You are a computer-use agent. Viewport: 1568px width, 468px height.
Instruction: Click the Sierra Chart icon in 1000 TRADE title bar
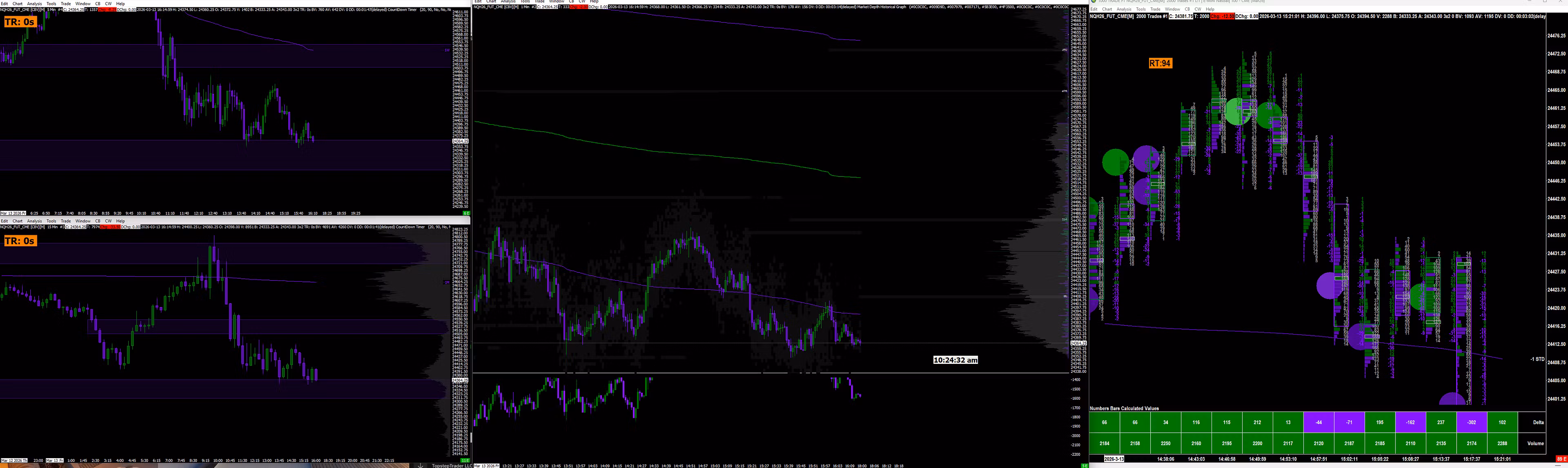point(1094,2)
